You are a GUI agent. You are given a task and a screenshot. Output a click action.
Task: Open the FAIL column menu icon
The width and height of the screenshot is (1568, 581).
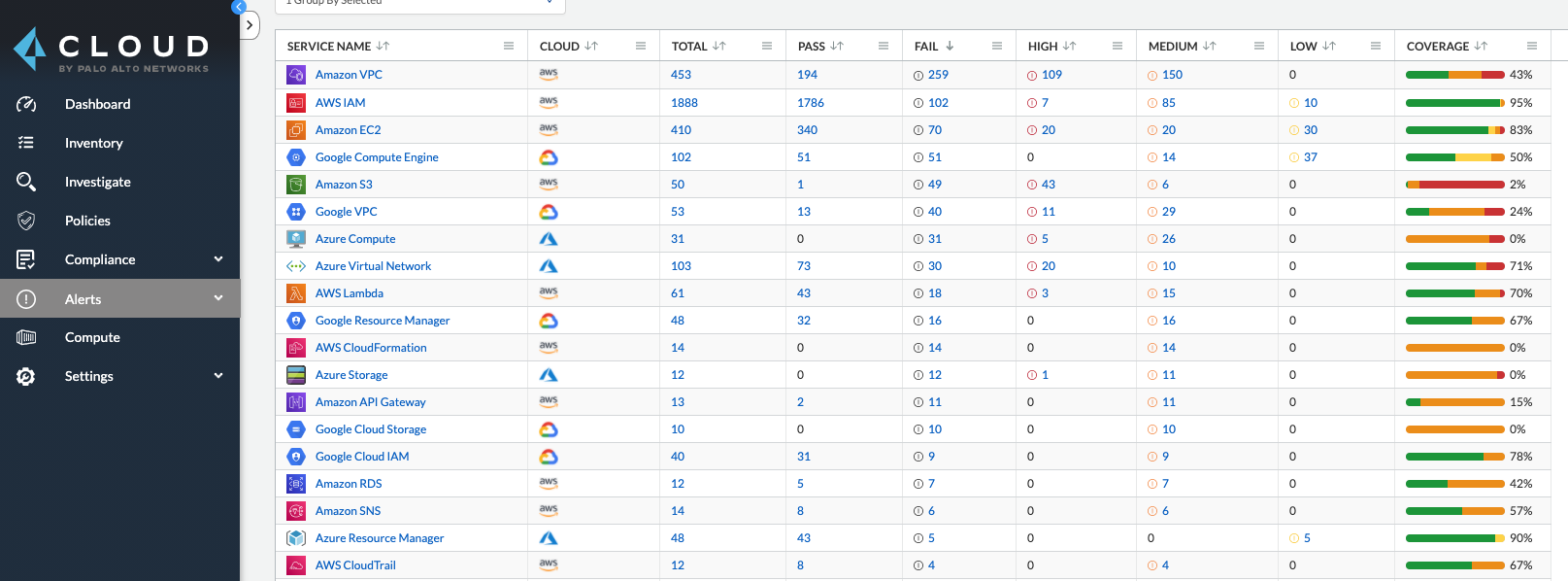tap(997, 46)
